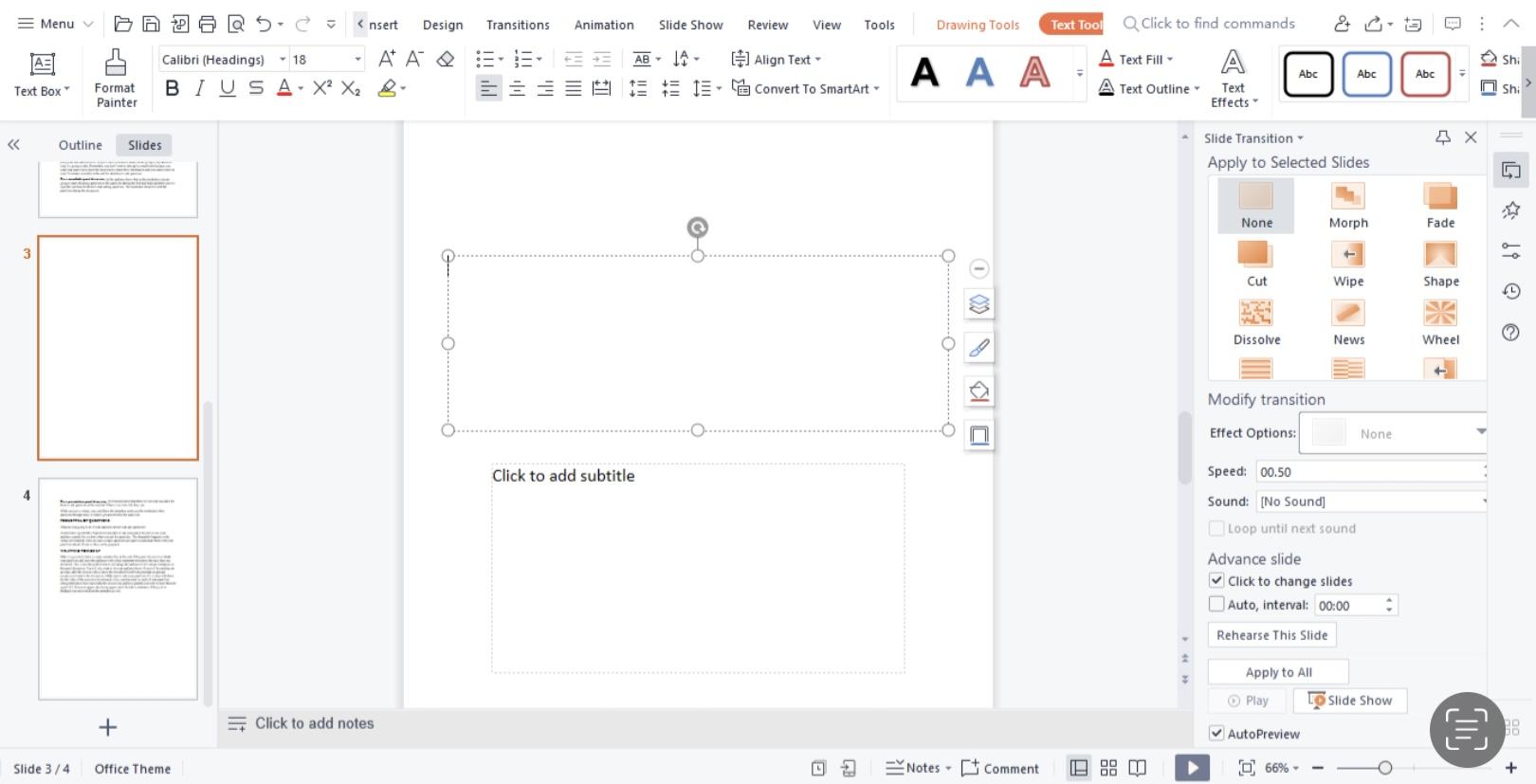Screen dimensions: 1536x784
Task: Click the Speed input field
Action: (x=1369, y=471)
